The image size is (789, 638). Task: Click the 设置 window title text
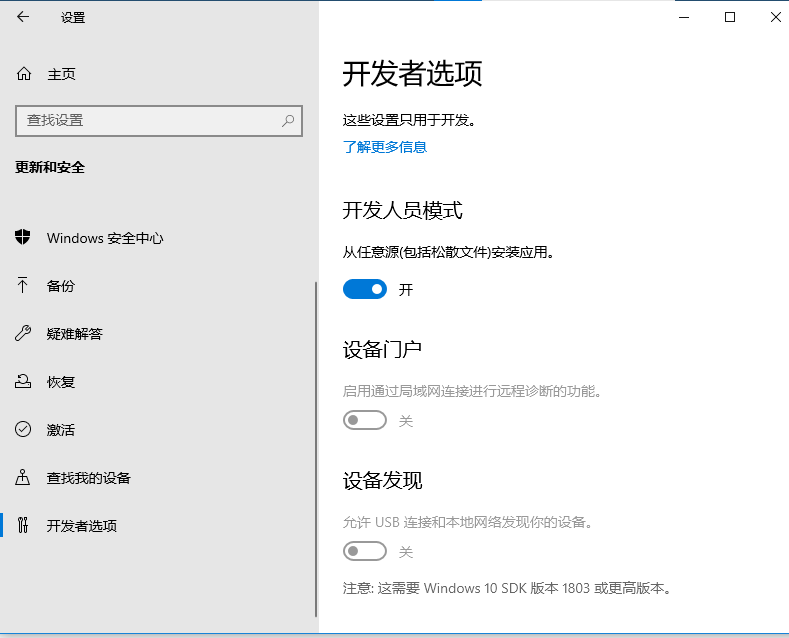pos(73,18)
